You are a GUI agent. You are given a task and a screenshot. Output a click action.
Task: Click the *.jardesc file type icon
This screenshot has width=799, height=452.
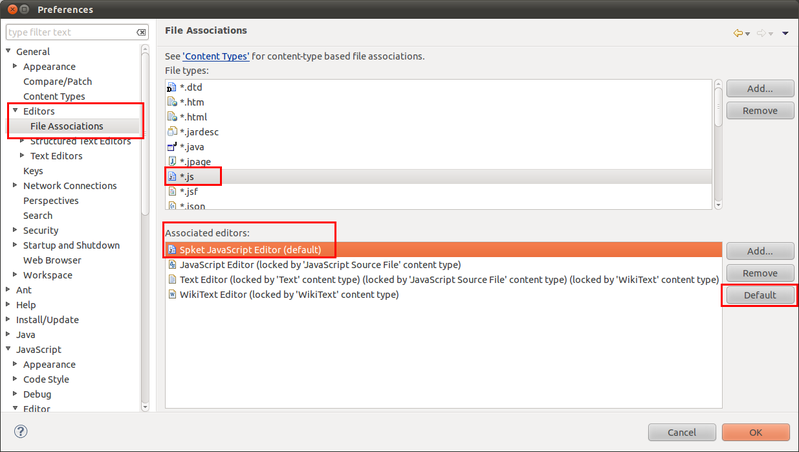tap(172, 132)
